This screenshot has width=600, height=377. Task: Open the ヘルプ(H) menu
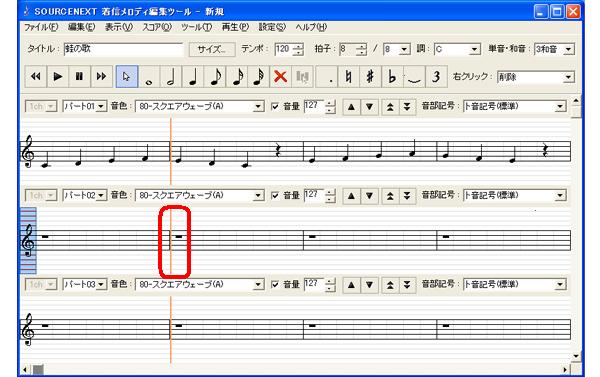(311, 27)
